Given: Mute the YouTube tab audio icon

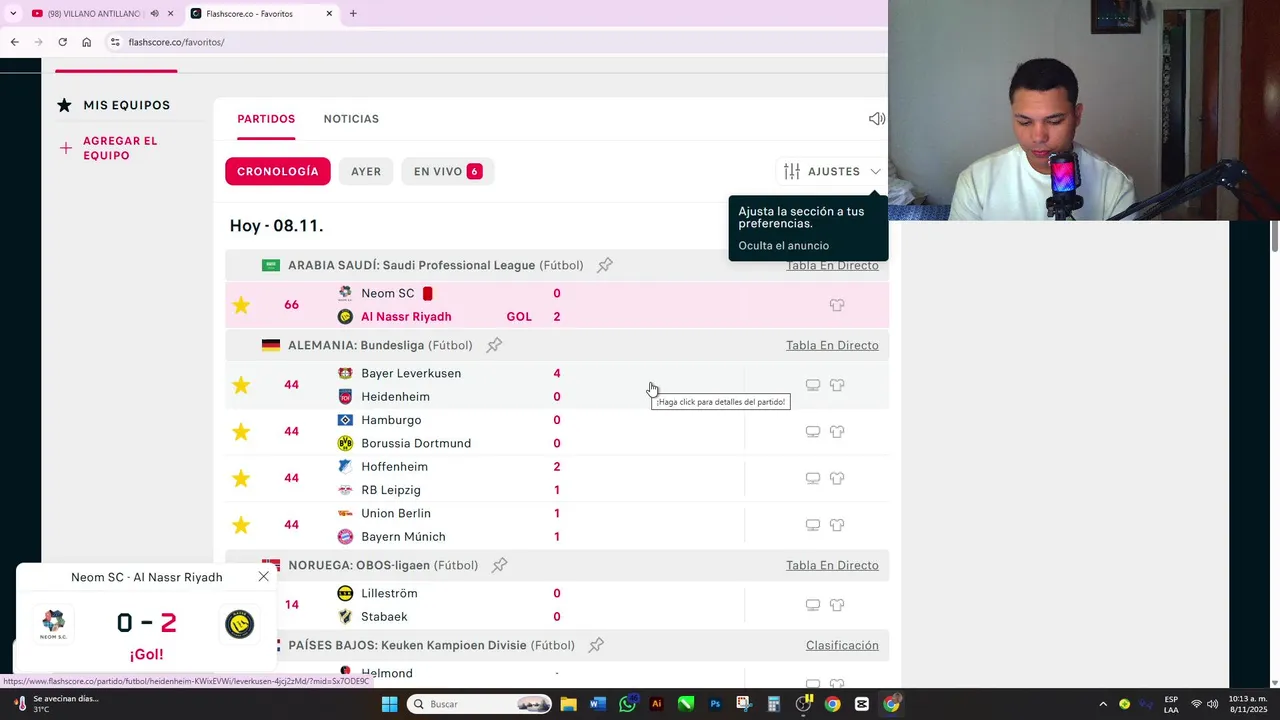Looking at the screenshot, I should coord(154,13).
